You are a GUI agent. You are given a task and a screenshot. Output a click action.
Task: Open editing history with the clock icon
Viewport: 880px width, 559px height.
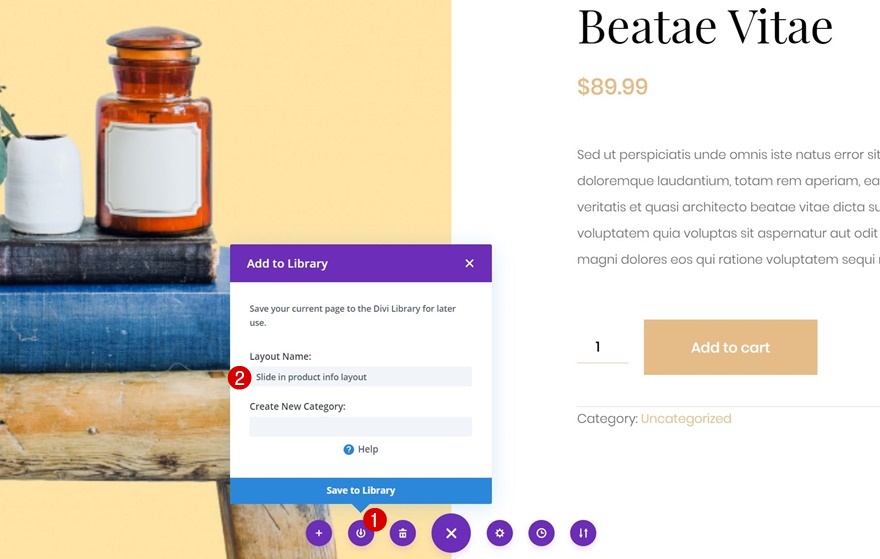[x=541, y=534]
